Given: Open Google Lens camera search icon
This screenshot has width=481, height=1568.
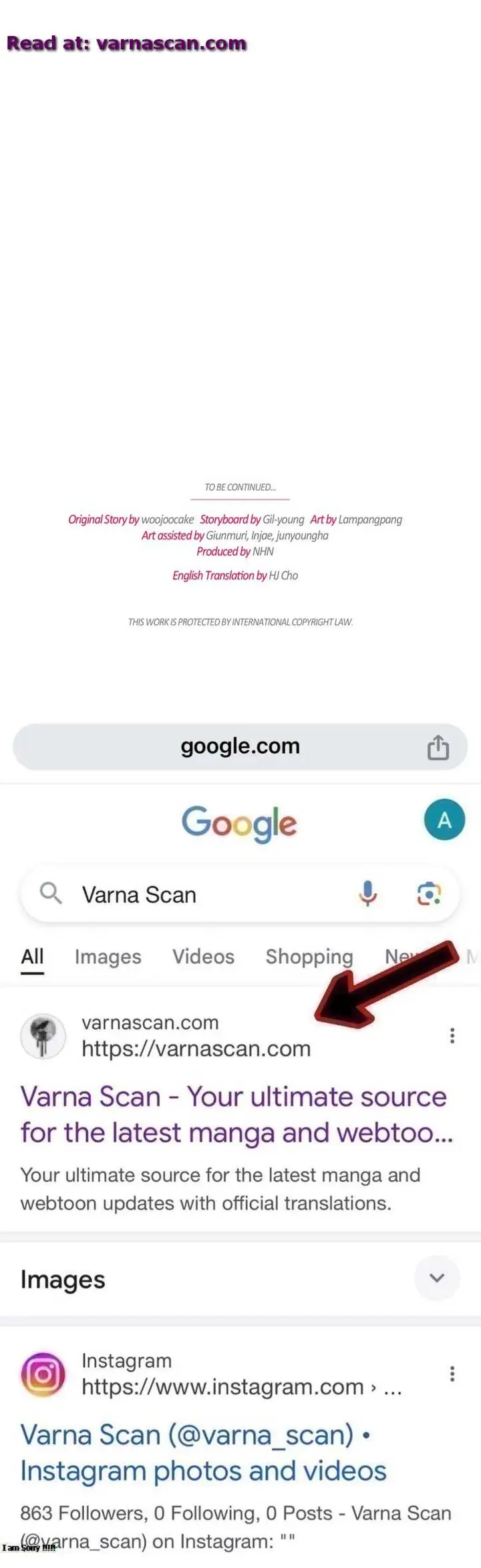Looking at the screenshot, I should click(x=429, y=893).
